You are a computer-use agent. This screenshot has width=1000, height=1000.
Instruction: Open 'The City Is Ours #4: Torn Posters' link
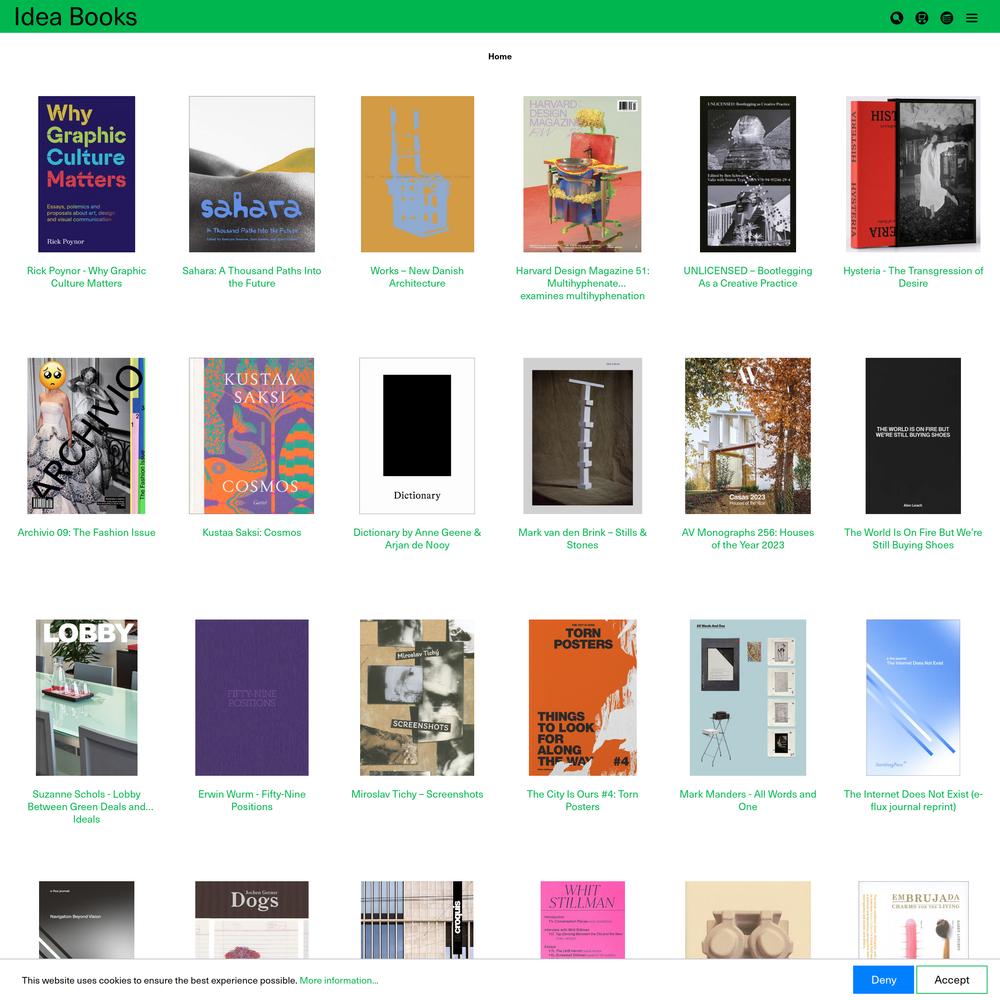(x=582, y=800)
